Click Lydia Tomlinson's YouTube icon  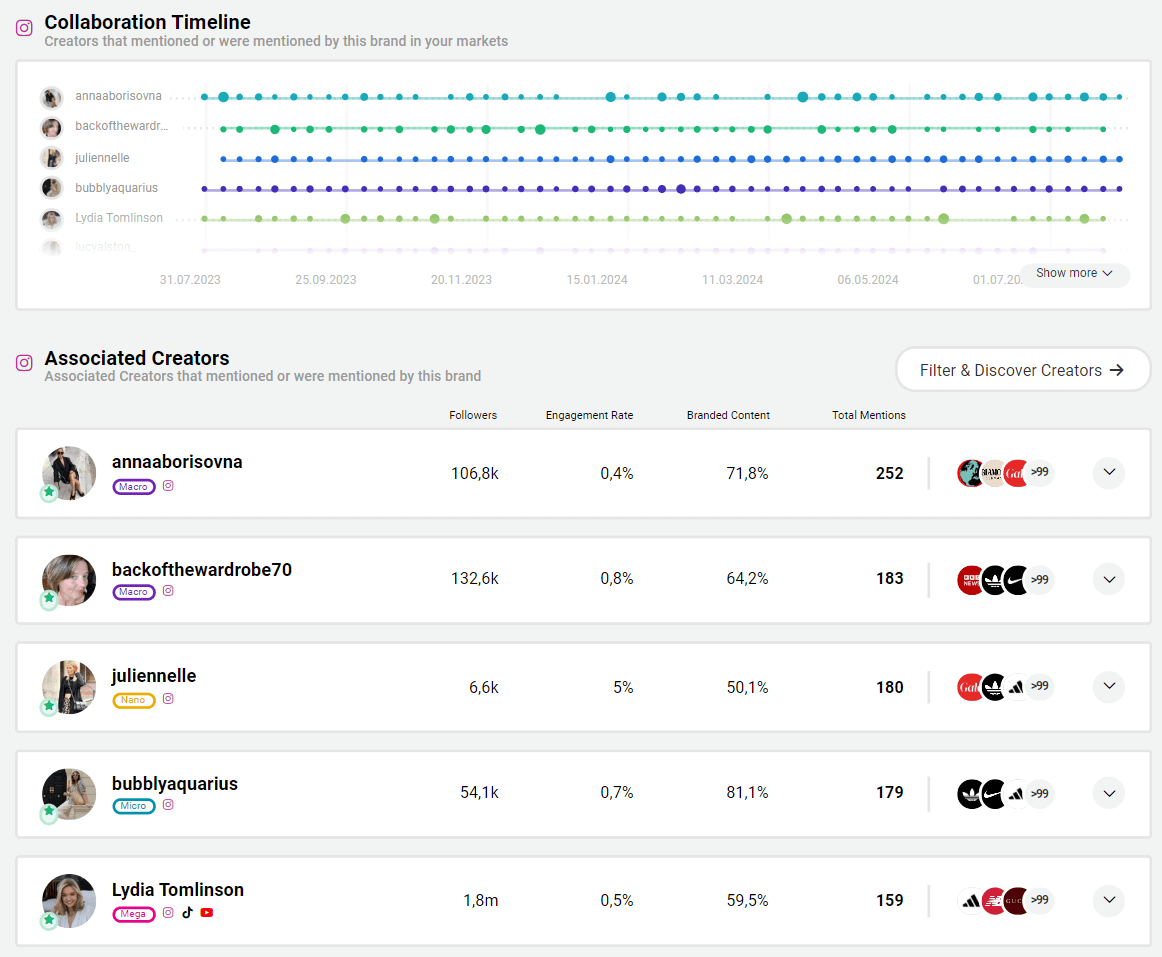[x=207, y=913]
